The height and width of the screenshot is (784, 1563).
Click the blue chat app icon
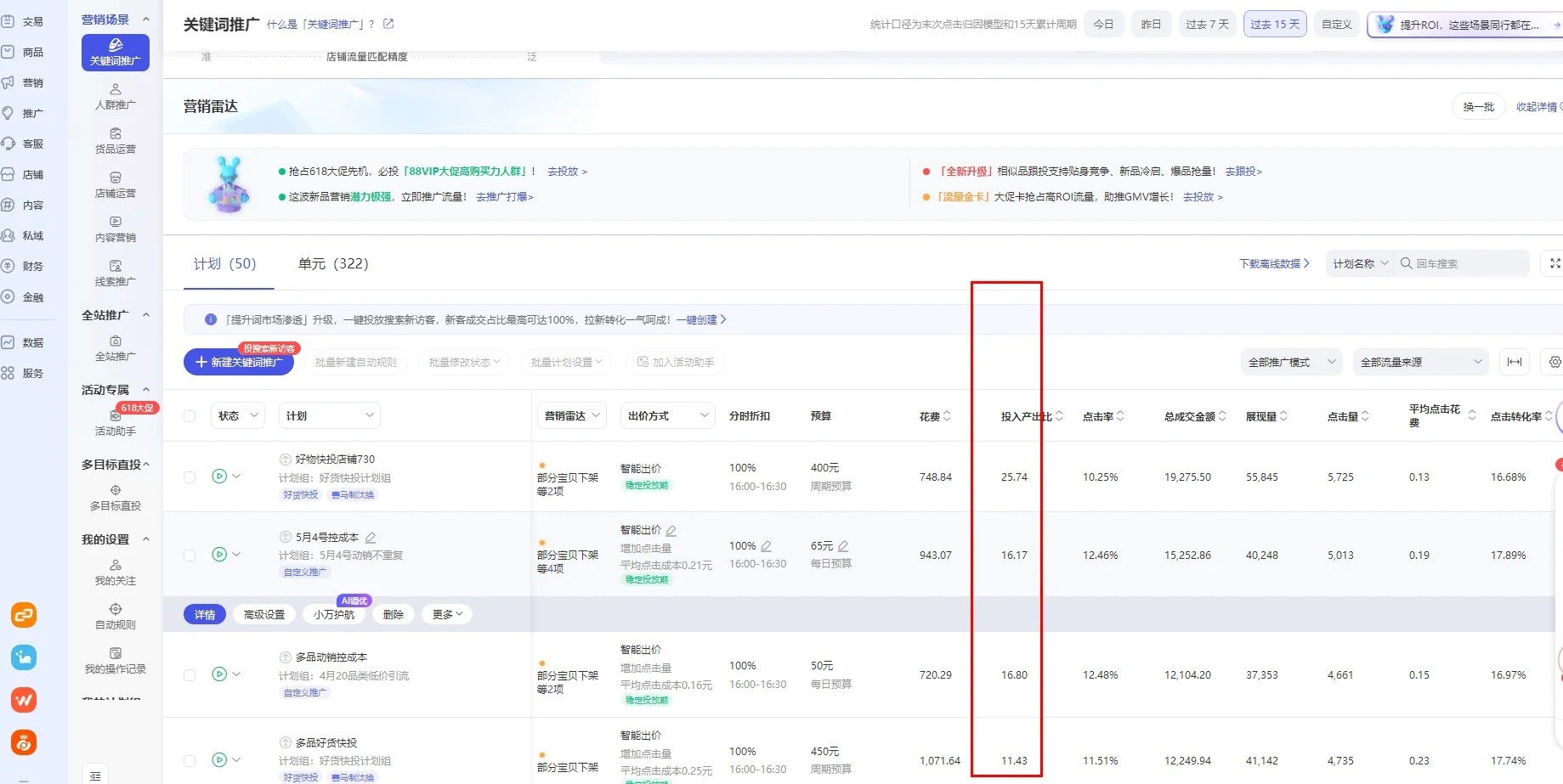pos(24,657)
